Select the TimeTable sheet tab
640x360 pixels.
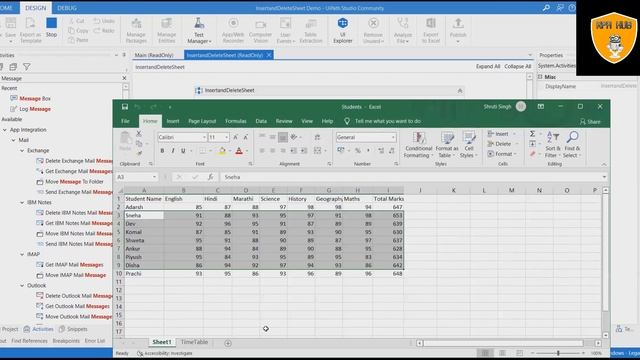[194, 342]
